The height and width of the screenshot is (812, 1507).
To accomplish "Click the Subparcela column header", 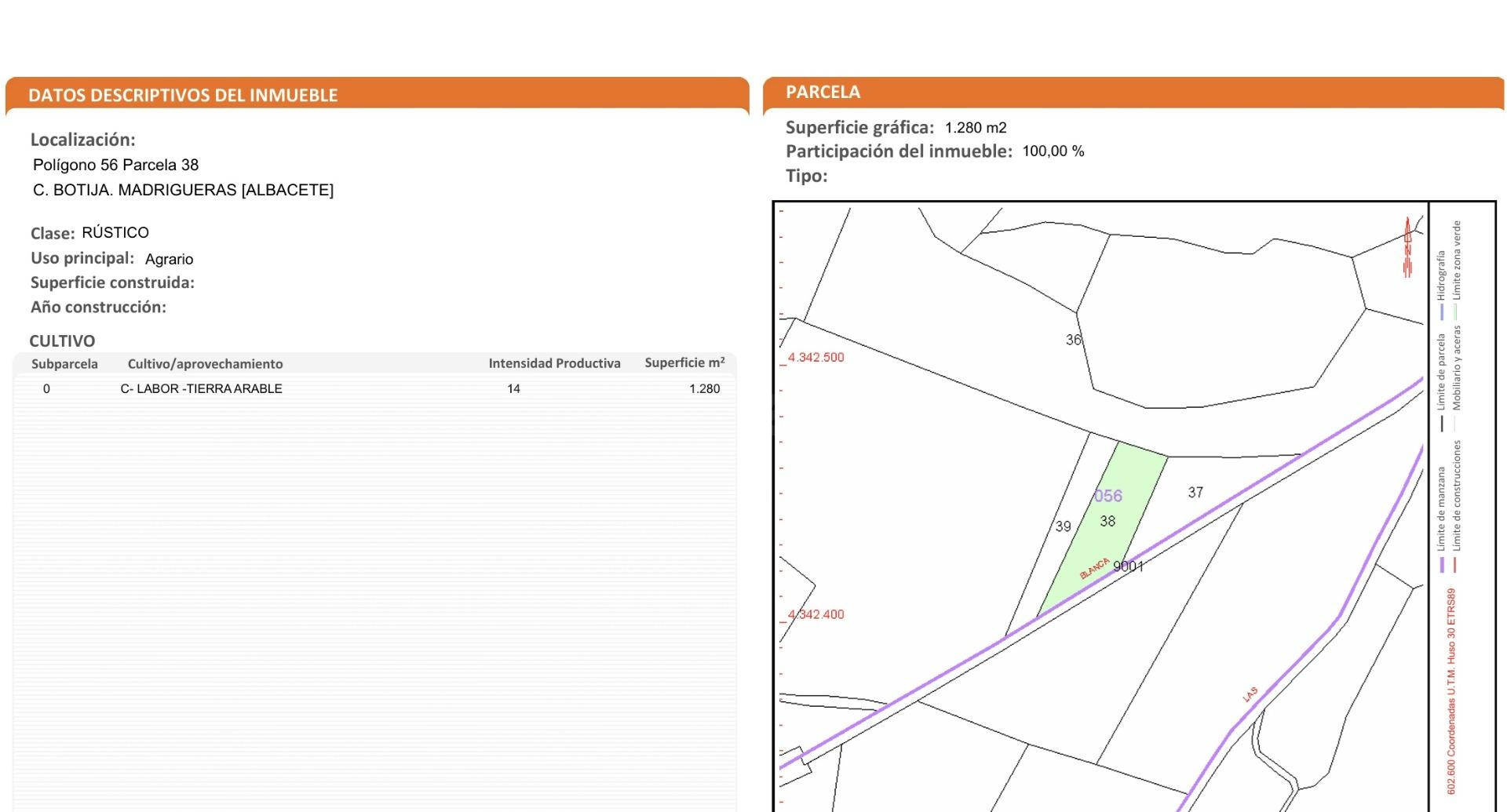I will (x=64, y=364).
